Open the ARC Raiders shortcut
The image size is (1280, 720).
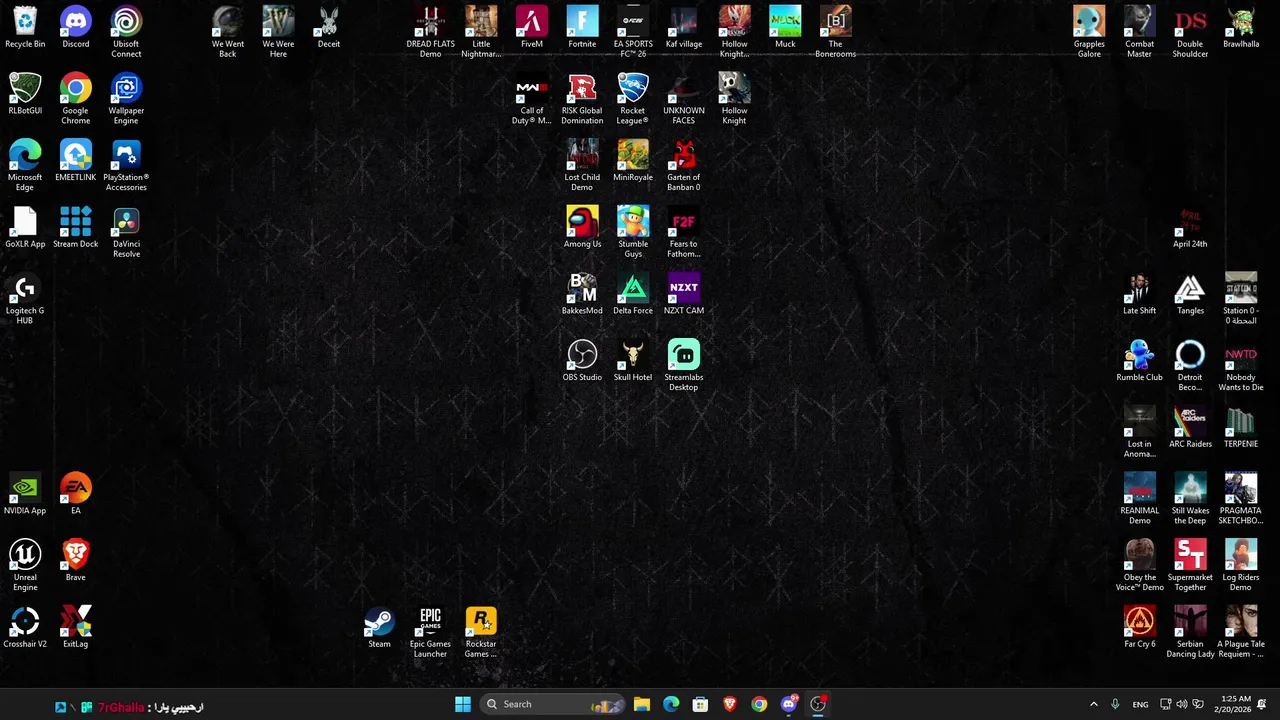point(1190,428)
